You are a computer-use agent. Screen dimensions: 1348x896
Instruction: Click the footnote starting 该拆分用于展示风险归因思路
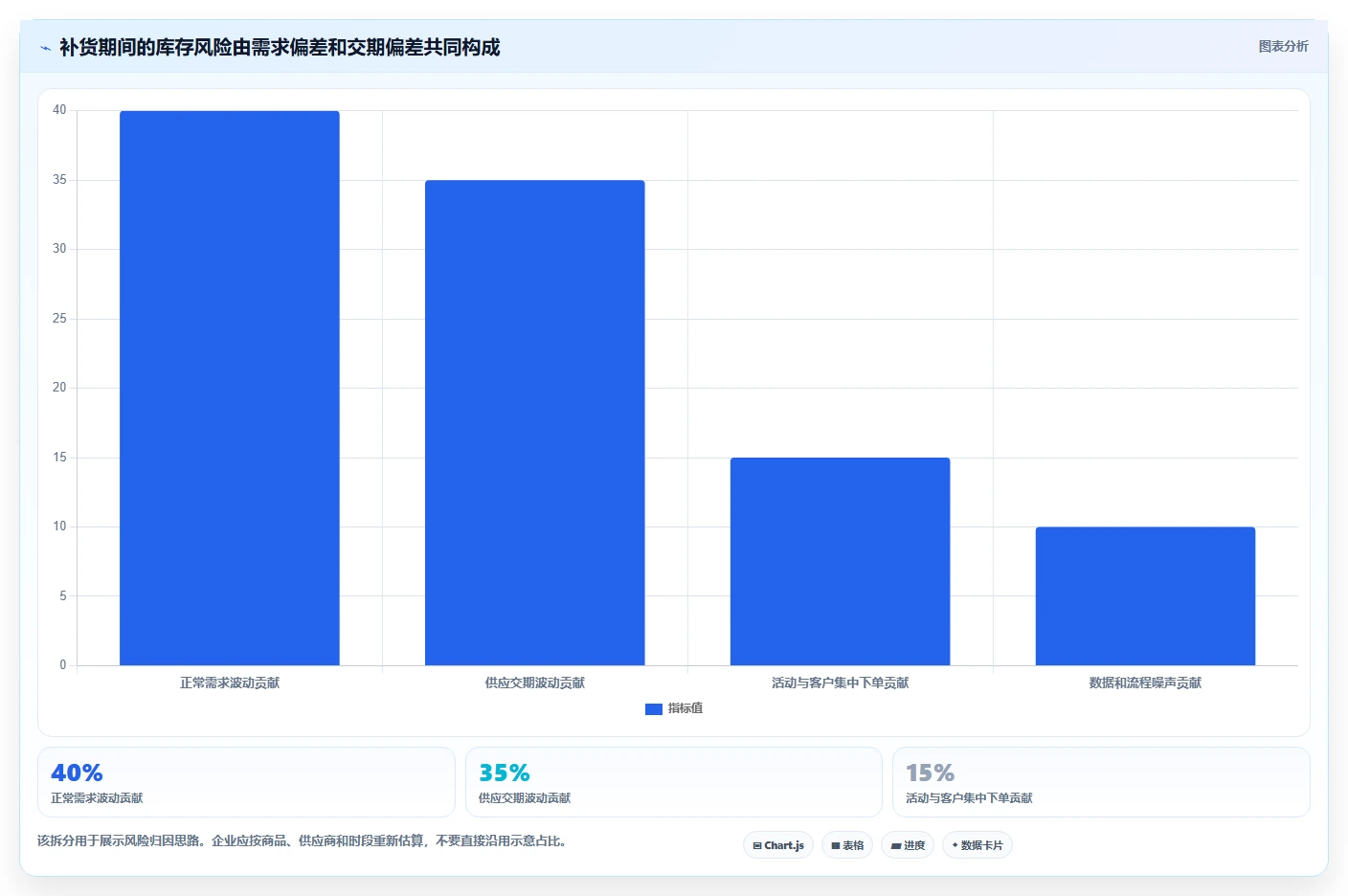(x=302, y=841)
